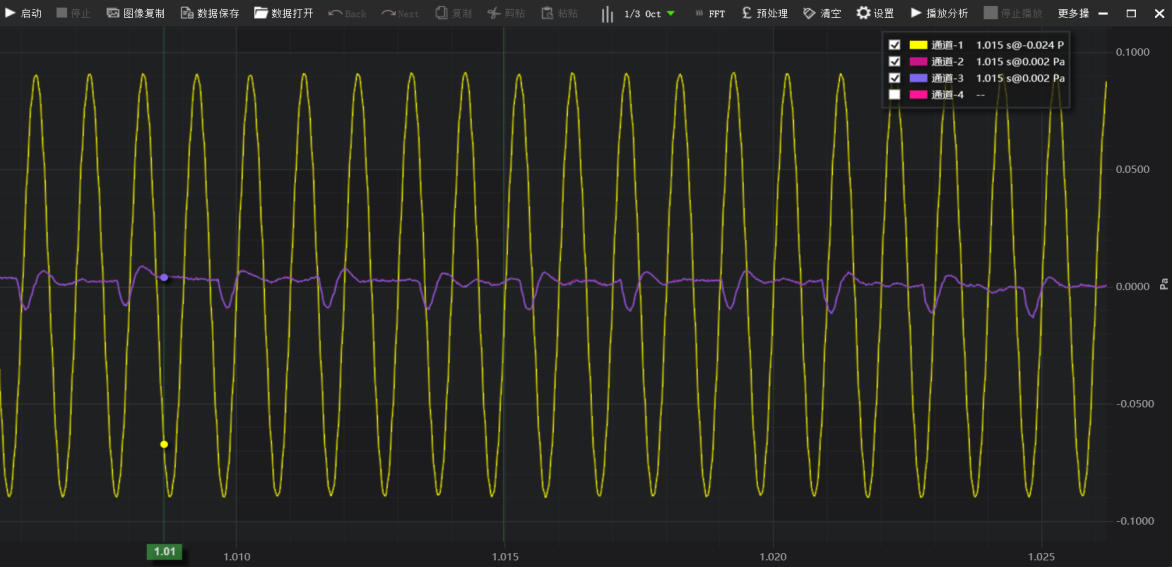Select the yellow cursor point on the waveform
Viewport: 1172px width, 567px height.
pos(164,444)
